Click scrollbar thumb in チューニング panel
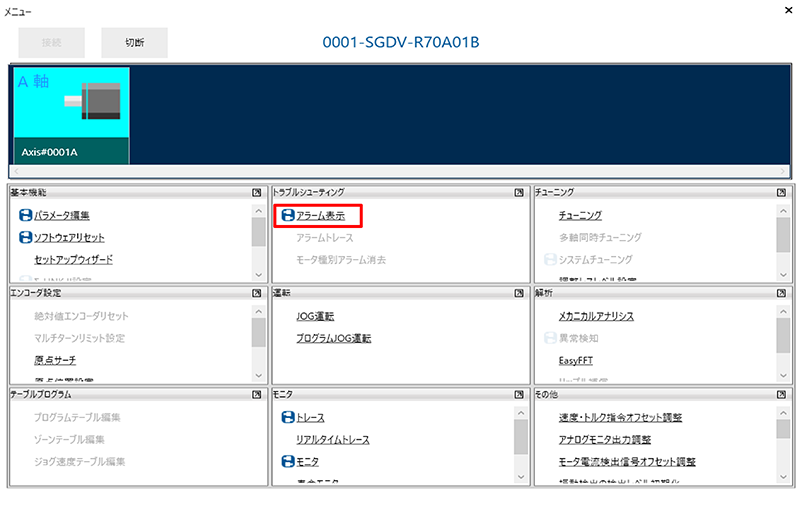The height and width of the screenshot is (513, 802). [x=783, y=235]
